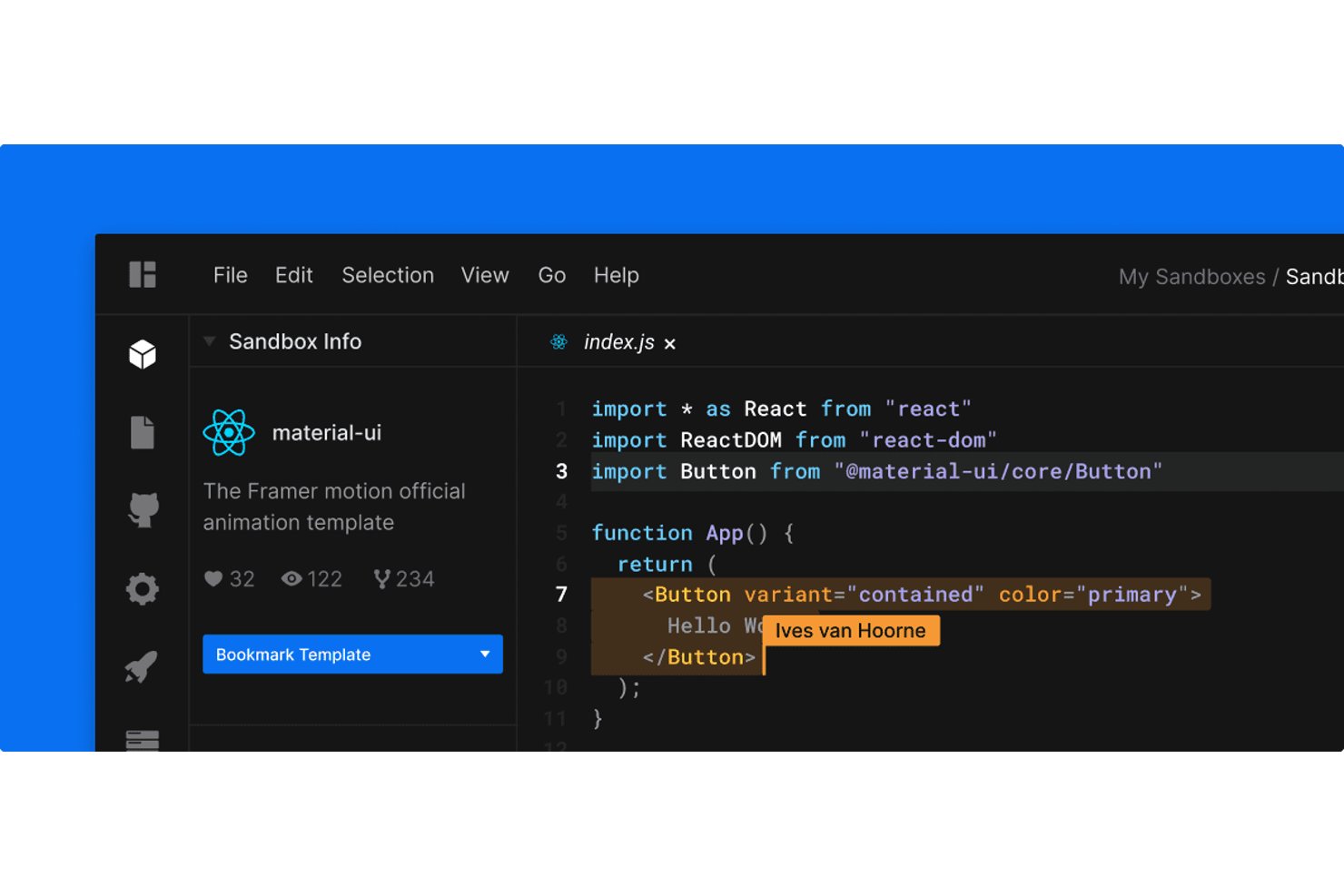Click the material-ui React logo

229,432
